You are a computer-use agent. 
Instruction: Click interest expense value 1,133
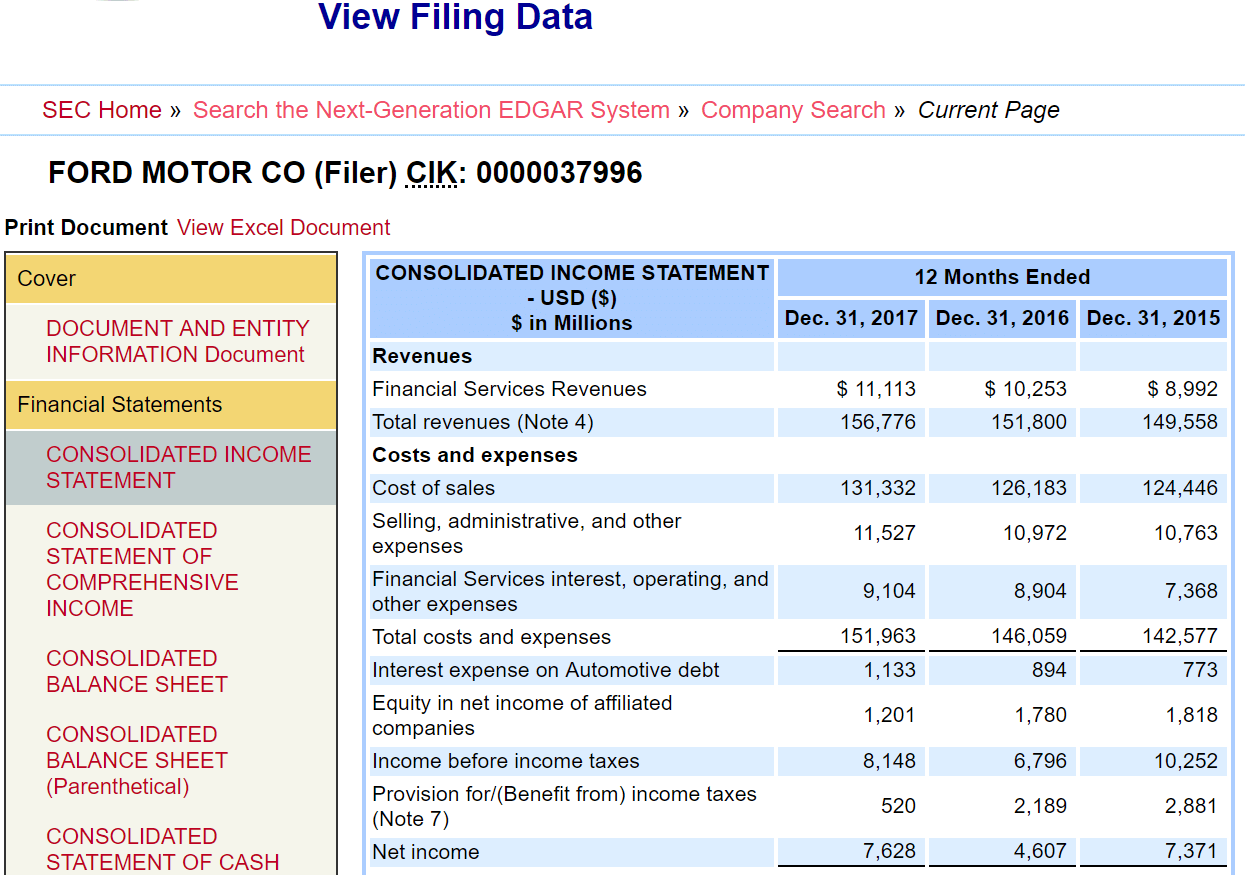(x=890, y=670)
